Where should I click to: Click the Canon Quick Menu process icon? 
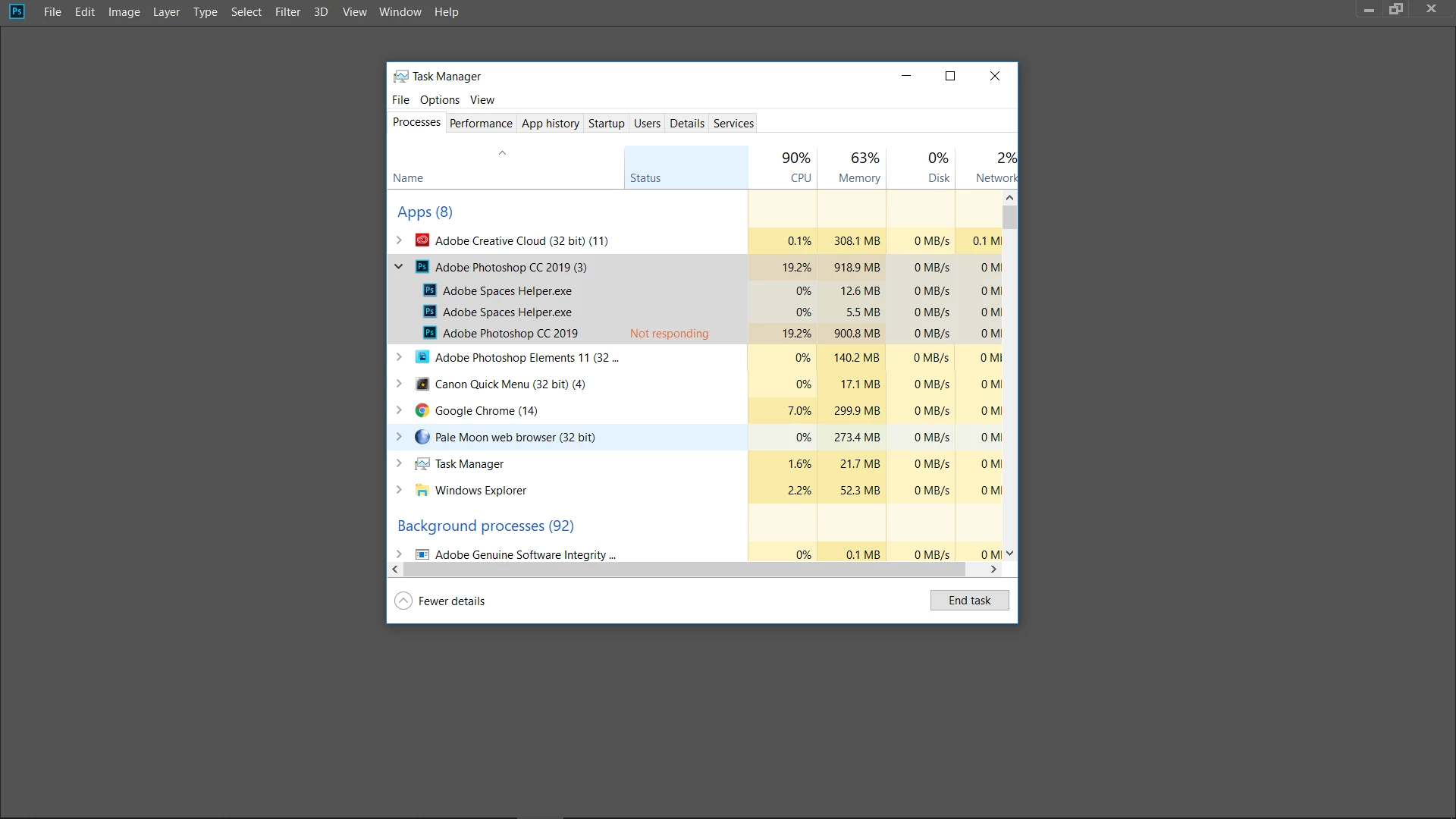point(422,384)
